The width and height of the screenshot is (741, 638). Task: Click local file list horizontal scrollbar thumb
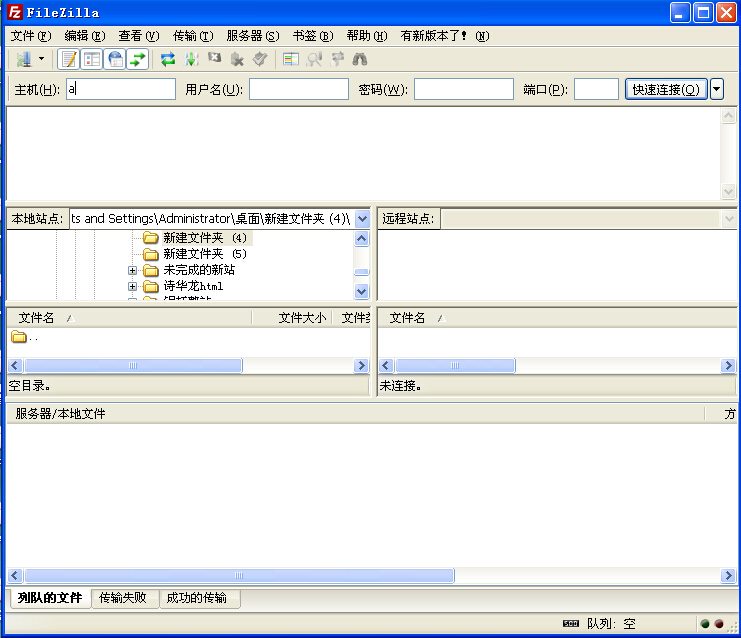pyautogui.click(x=133, y=365)
